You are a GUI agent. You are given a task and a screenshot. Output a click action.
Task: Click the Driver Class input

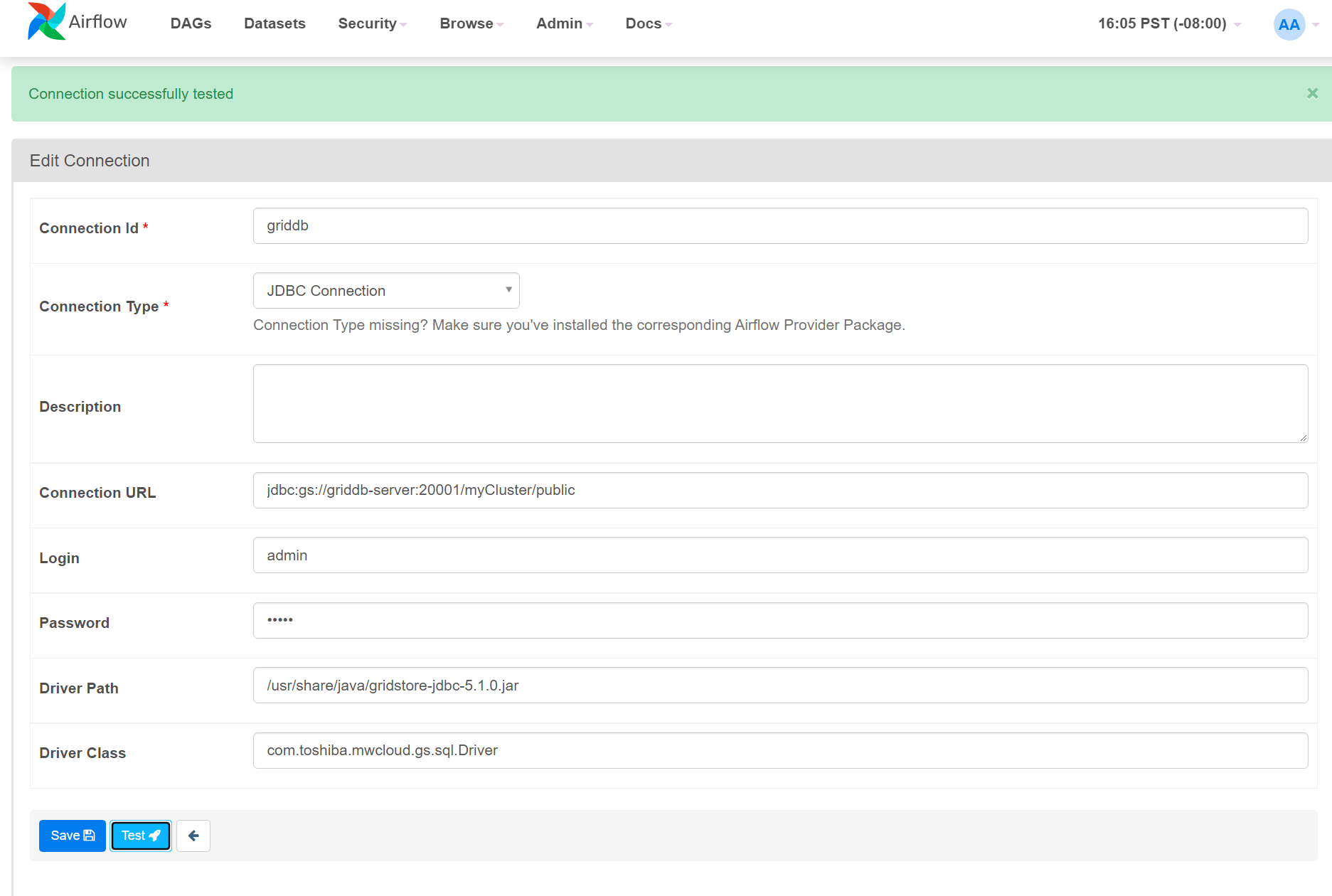tap(780, 751)
